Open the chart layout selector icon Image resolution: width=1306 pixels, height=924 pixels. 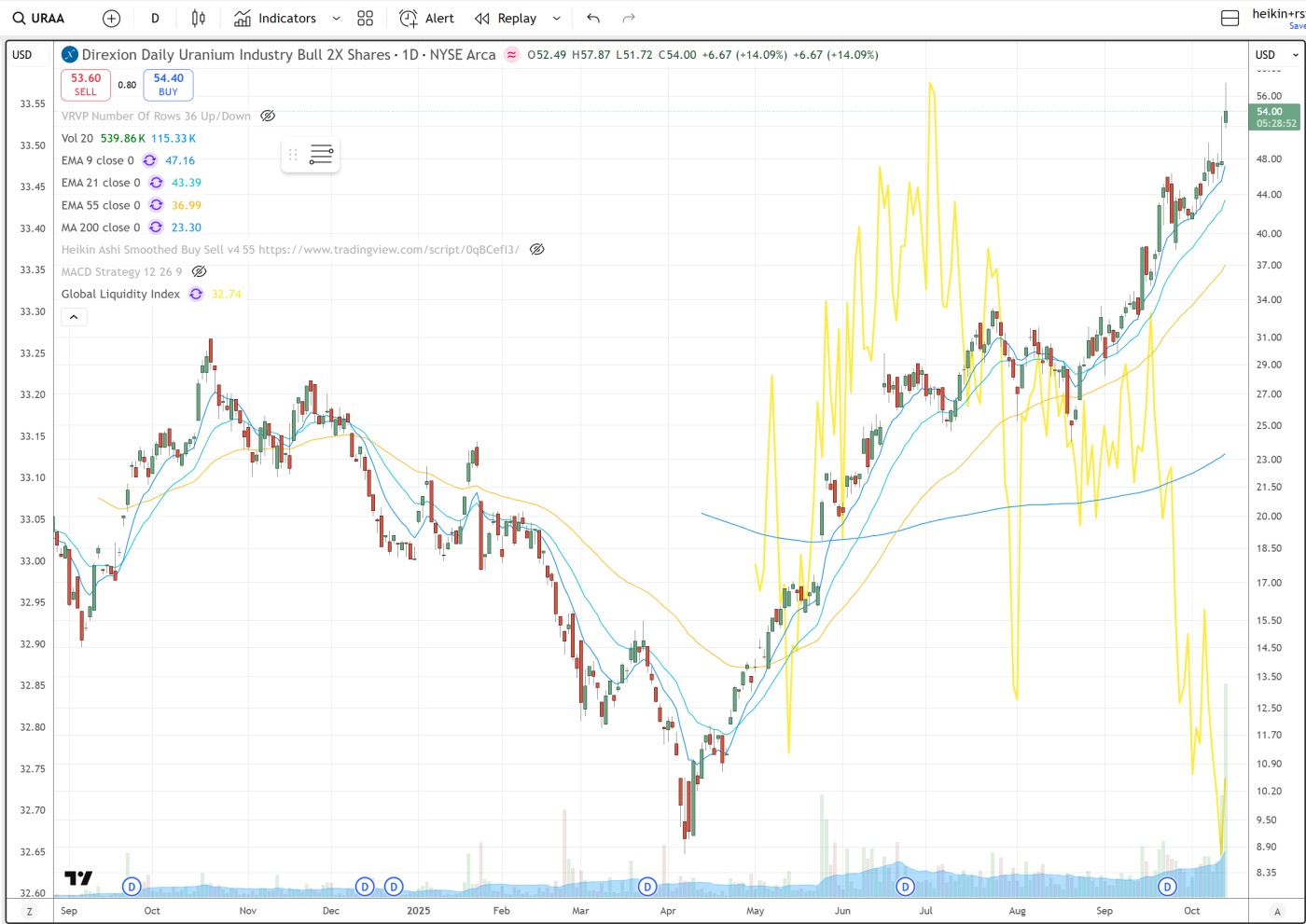1230,19
